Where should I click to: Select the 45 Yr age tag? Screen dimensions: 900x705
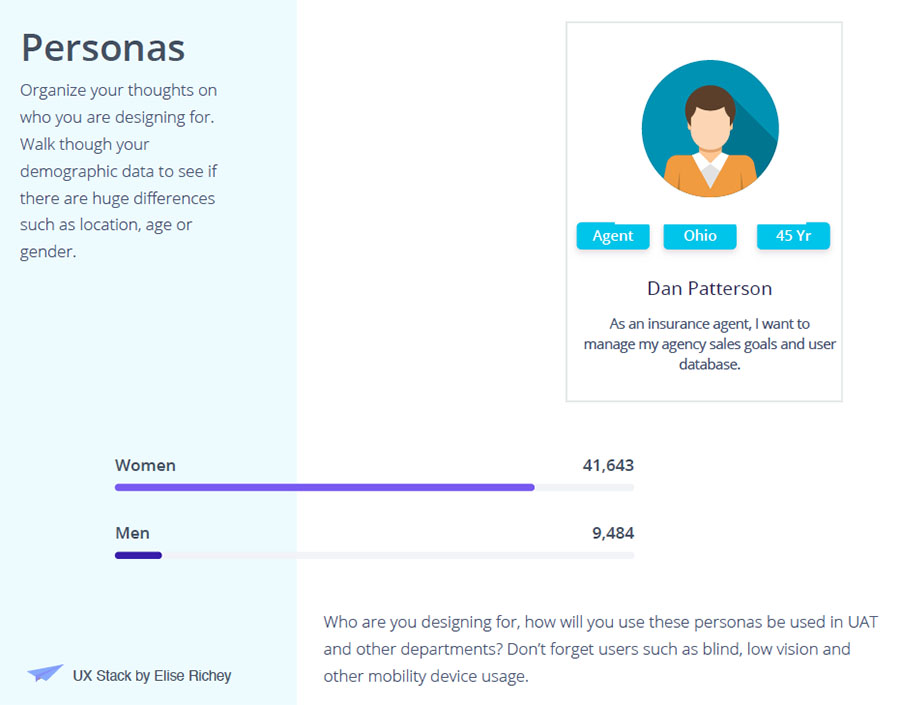(x=793, y=236)
